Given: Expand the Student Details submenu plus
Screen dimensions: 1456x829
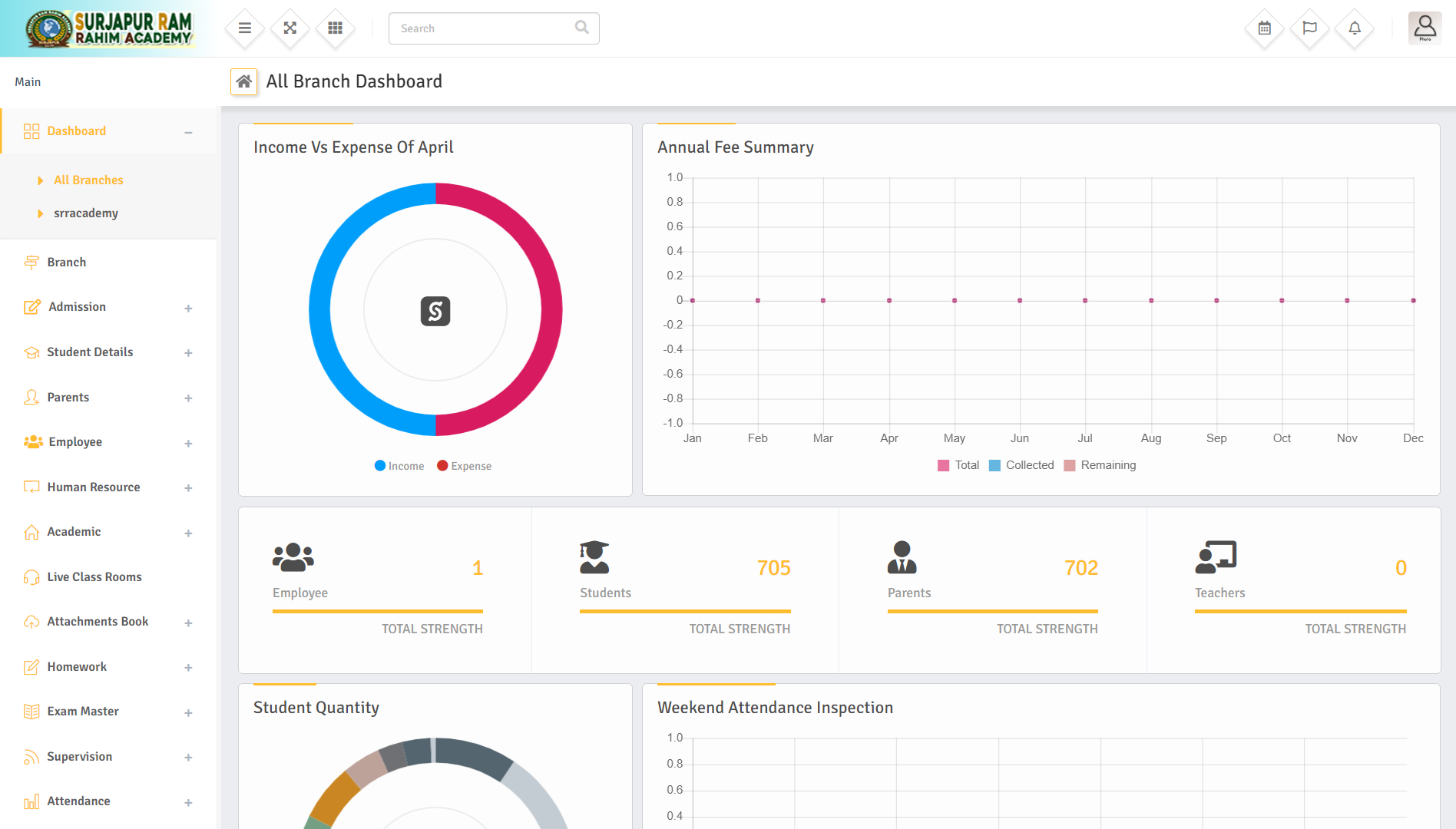Looking at the screenshot, I should [188, 353].
